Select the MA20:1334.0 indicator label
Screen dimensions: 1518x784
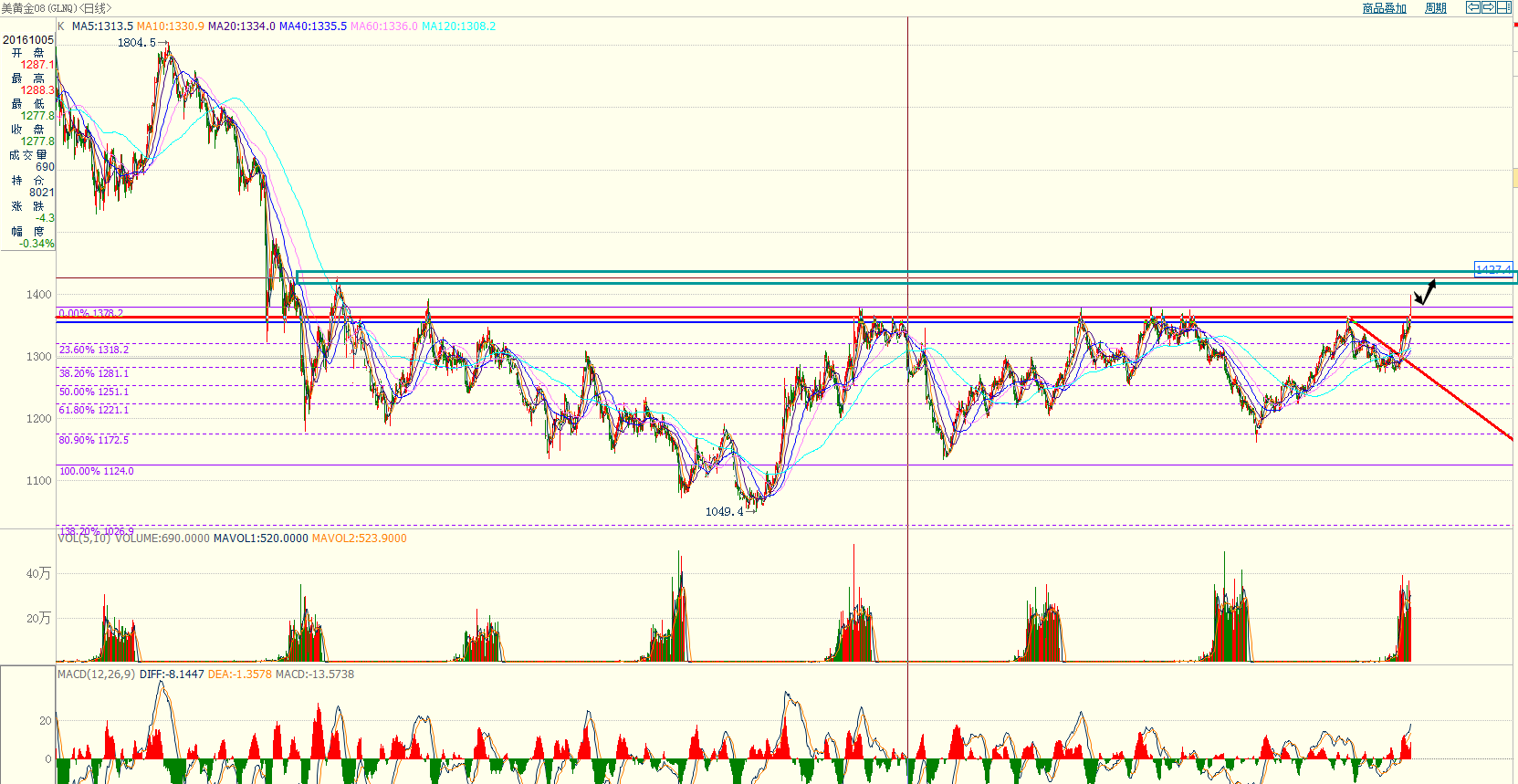pyautogui.click(x=242, y=26)
